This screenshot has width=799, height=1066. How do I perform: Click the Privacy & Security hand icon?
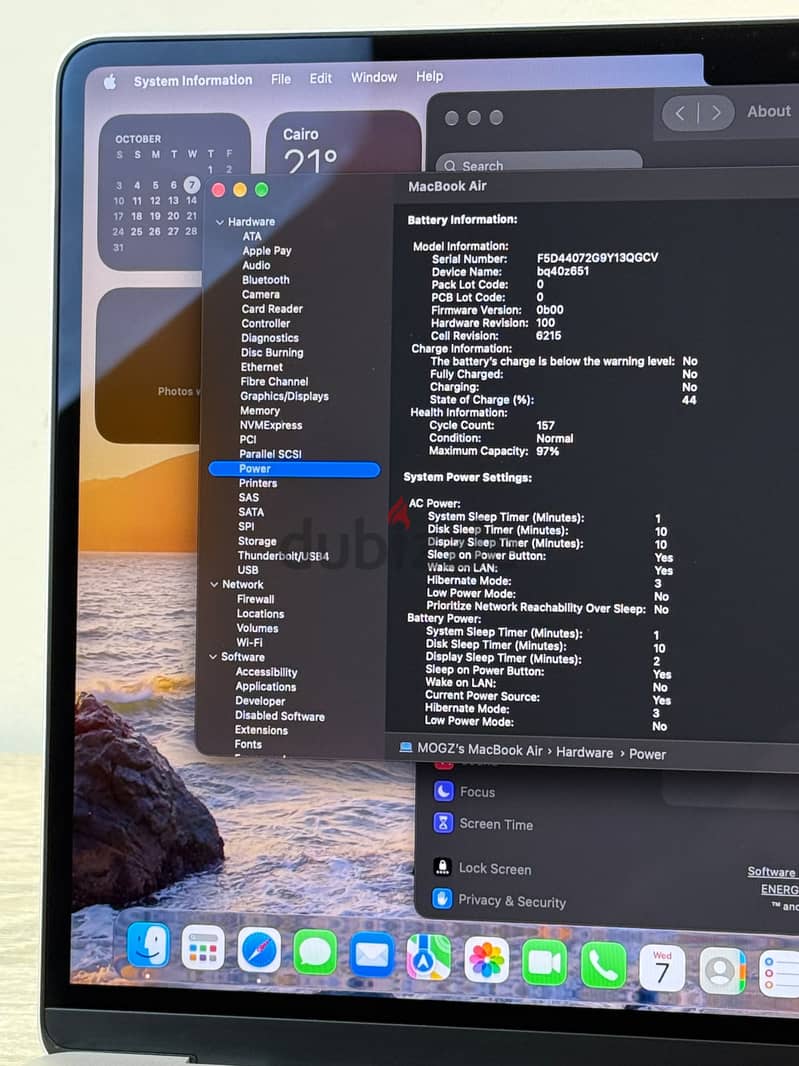coord(442,899)
